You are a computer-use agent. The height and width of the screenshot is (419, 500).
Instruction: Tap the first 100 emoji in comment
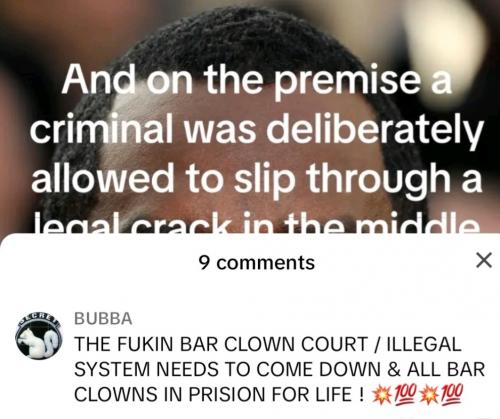pyautogui.click(x=405, y=394)
